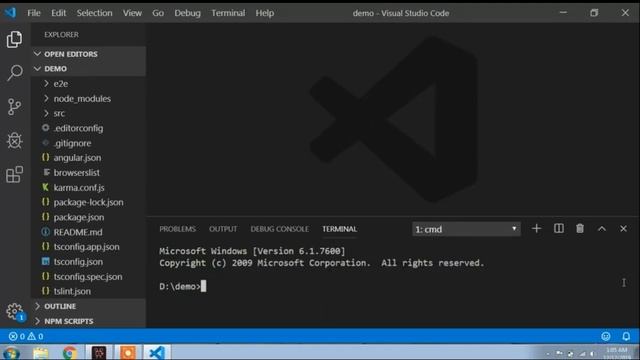Open the Windows Start button

pos(11,353)
